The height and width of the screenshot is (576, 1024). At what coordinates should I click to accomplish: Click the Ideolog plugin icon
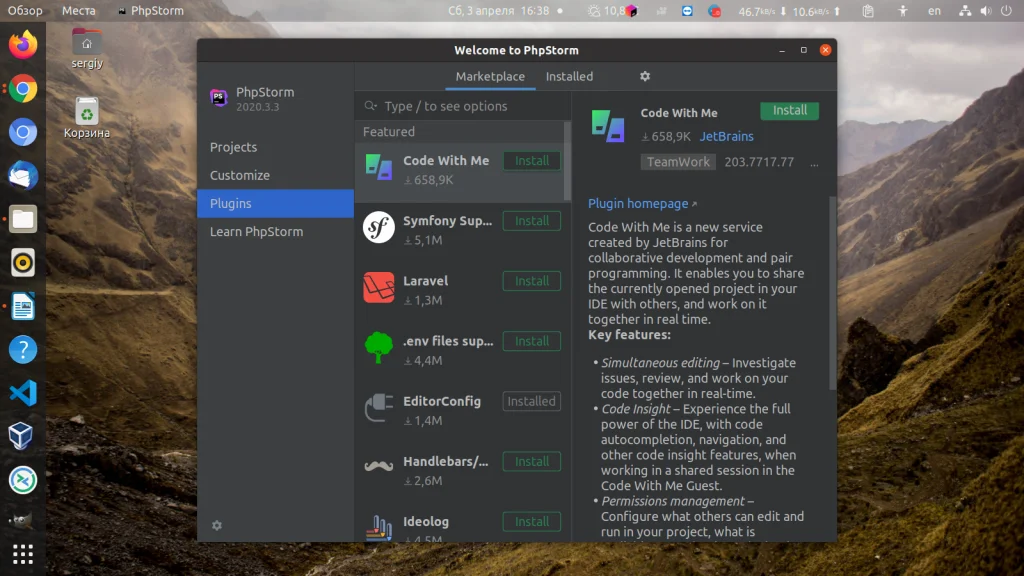click(378, 524)
